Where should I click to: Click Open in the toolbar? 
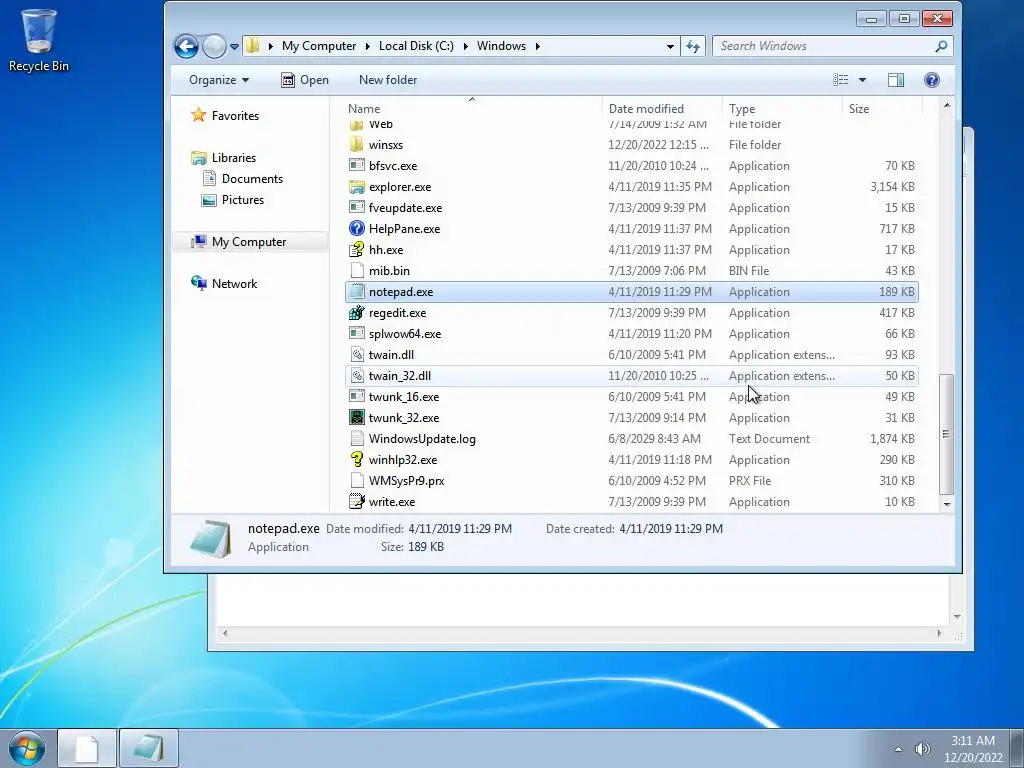click(x=305, y=80)
